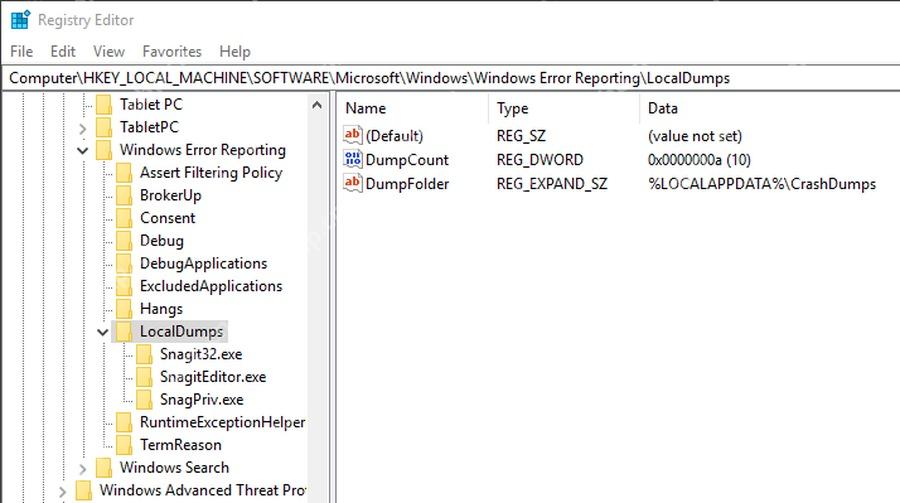900x503 pixels.
Task: Select the Windows Search key label
Action: click(174, 467)
